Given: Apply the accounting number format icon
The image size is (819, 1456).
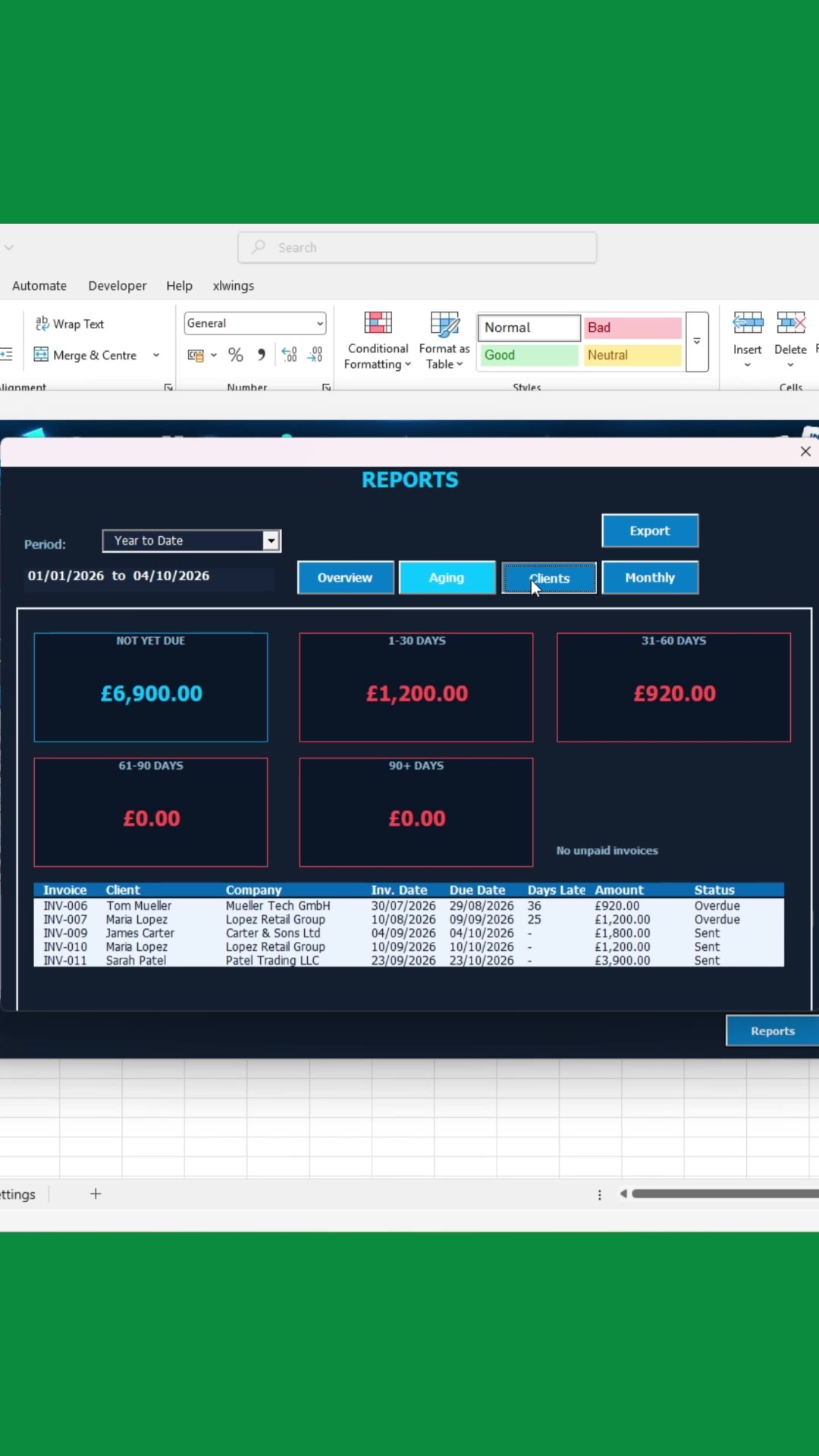Looking at the screenshot, I should (196, 355).
